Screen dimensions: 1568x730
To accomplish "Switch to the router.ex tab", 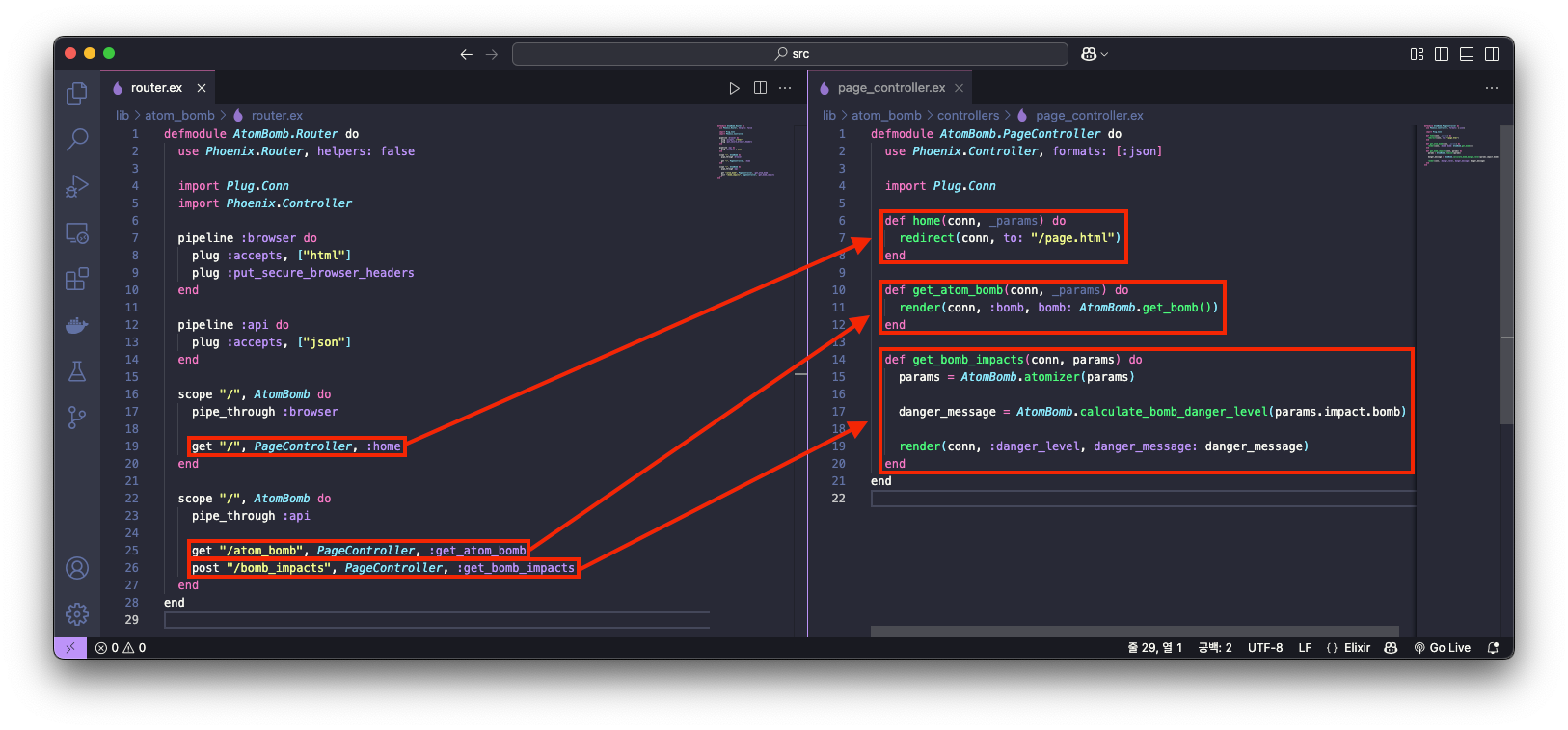I will coord(156,88).
